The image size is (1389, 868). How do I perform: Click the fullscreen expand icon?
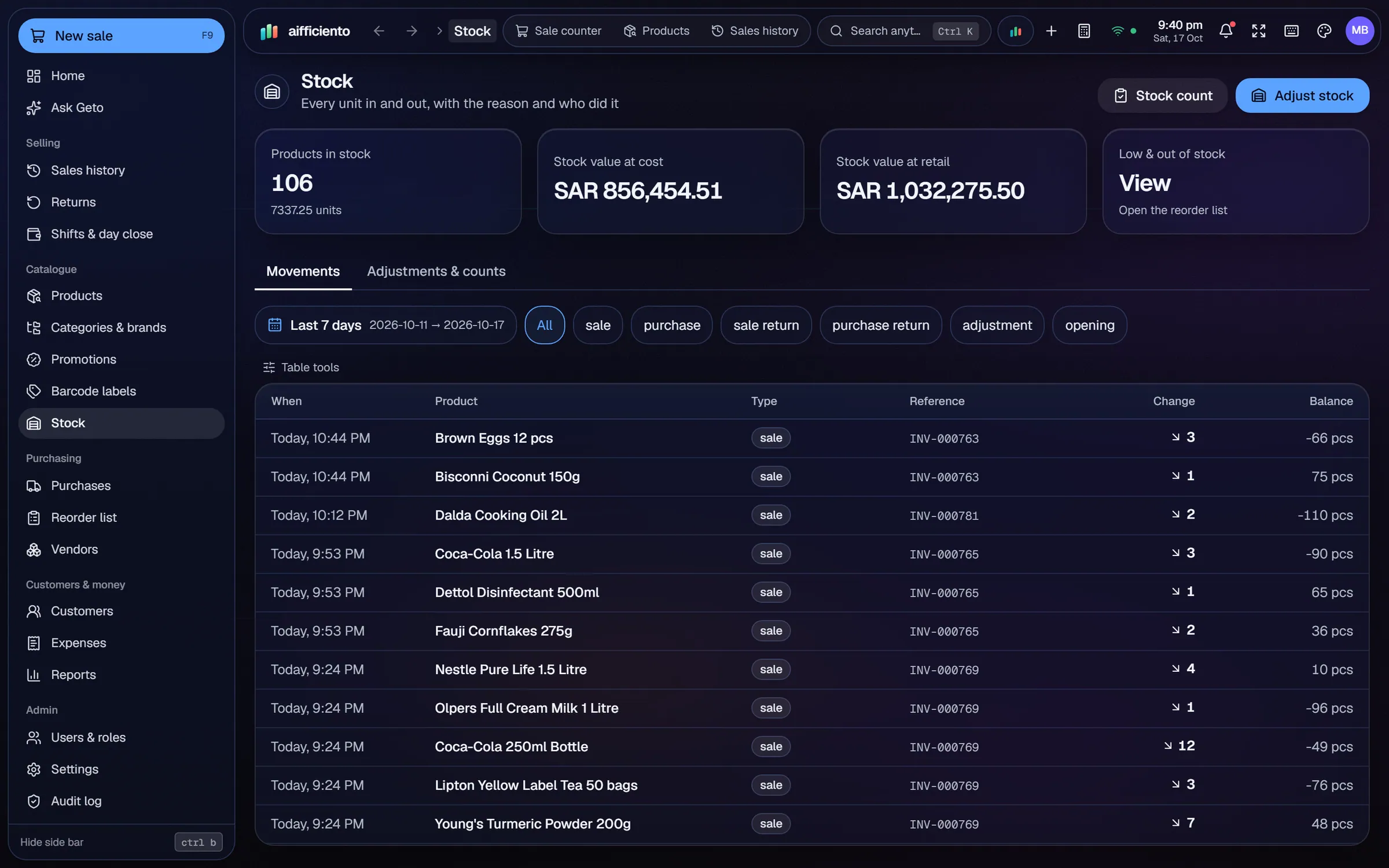coord(1259,31)
